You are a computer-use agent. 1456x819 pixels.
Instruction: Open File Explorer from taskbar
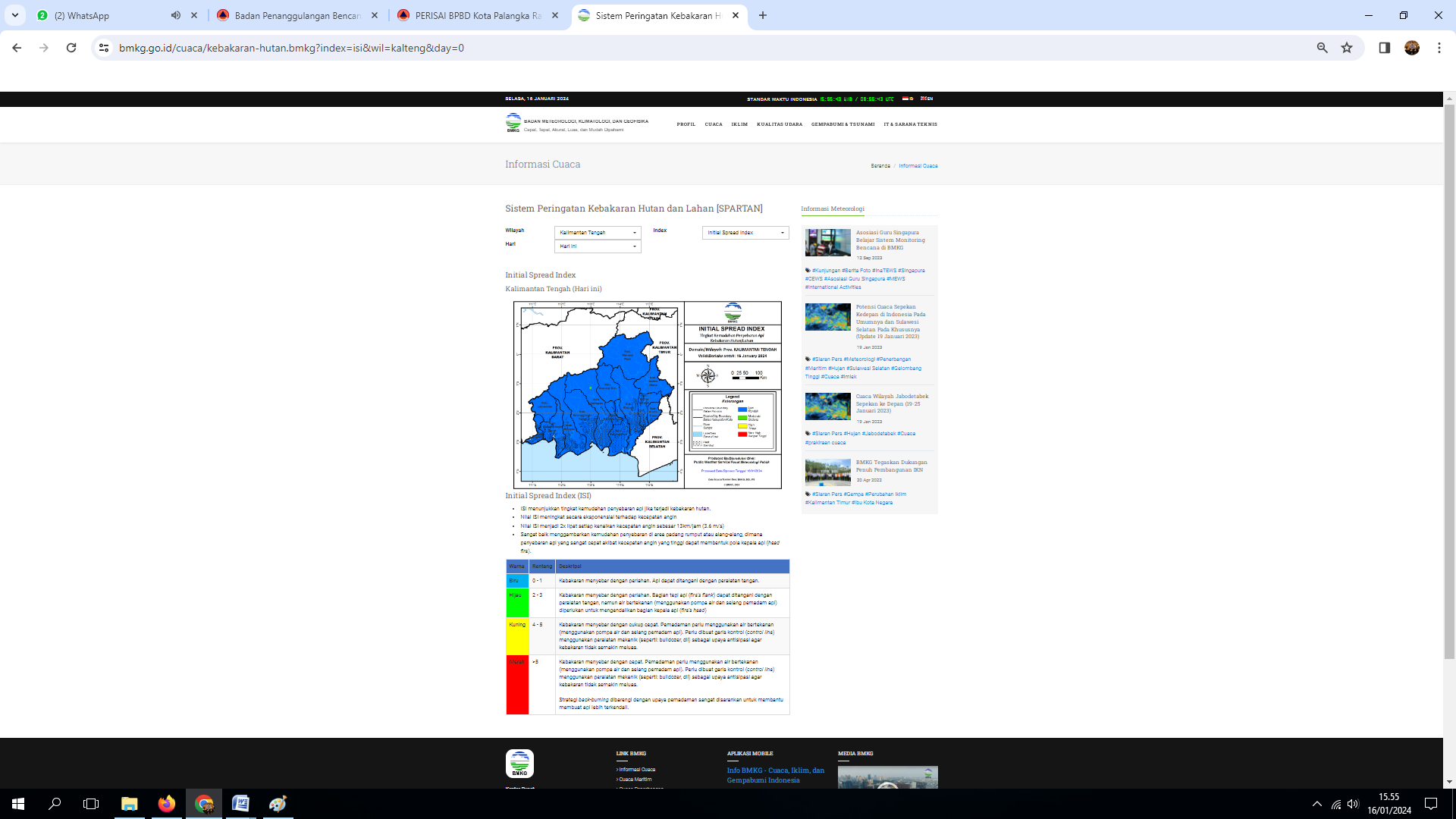click(130, 804)
